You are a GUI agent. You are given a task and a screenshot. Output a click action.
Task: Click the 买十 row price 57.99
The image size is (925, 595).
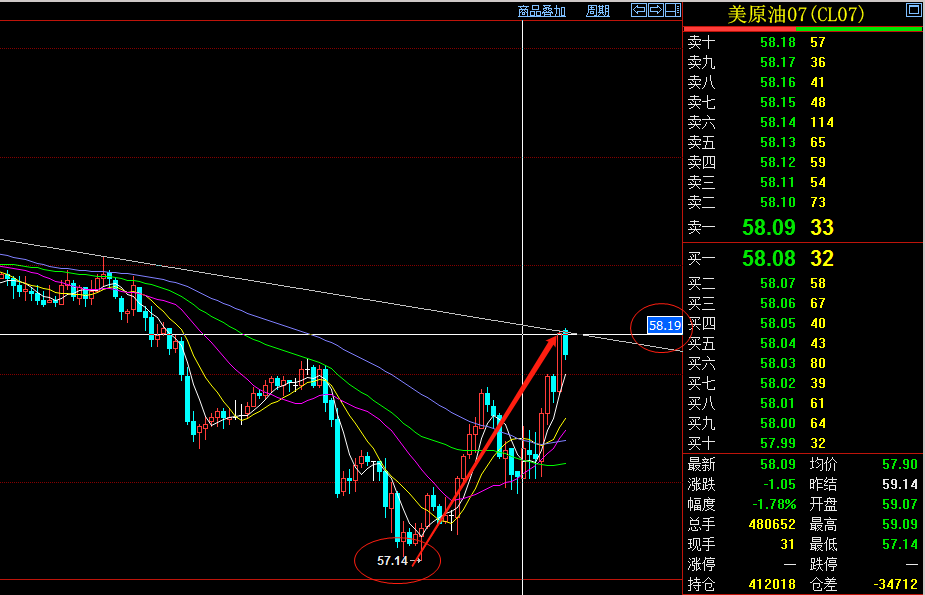[777, 443]
